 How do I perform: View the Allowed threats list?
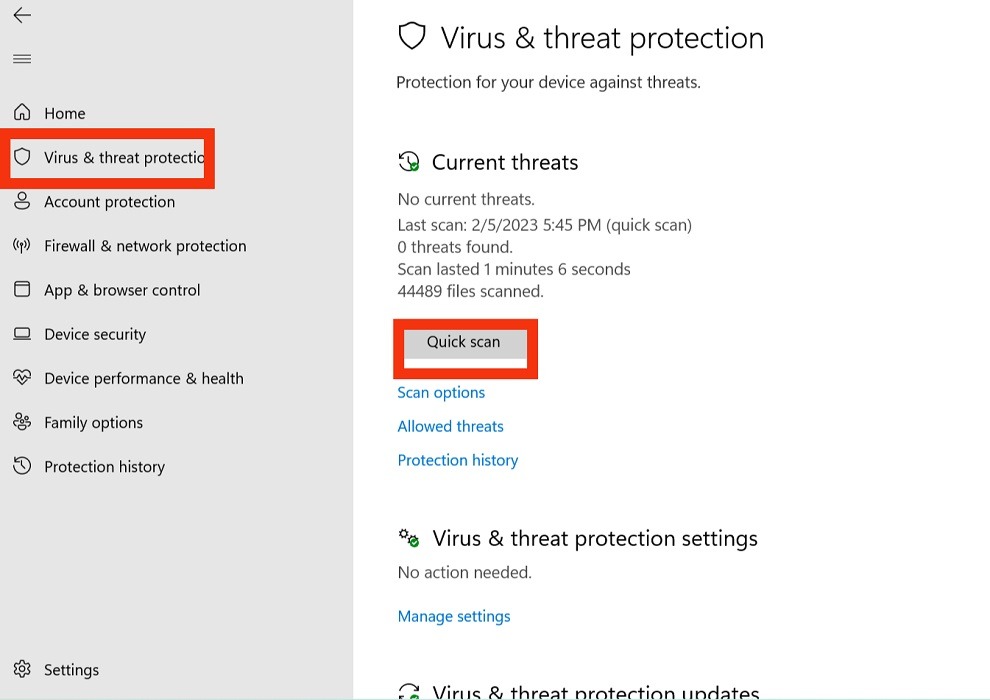pyautogui.click(x=450, y=426)
